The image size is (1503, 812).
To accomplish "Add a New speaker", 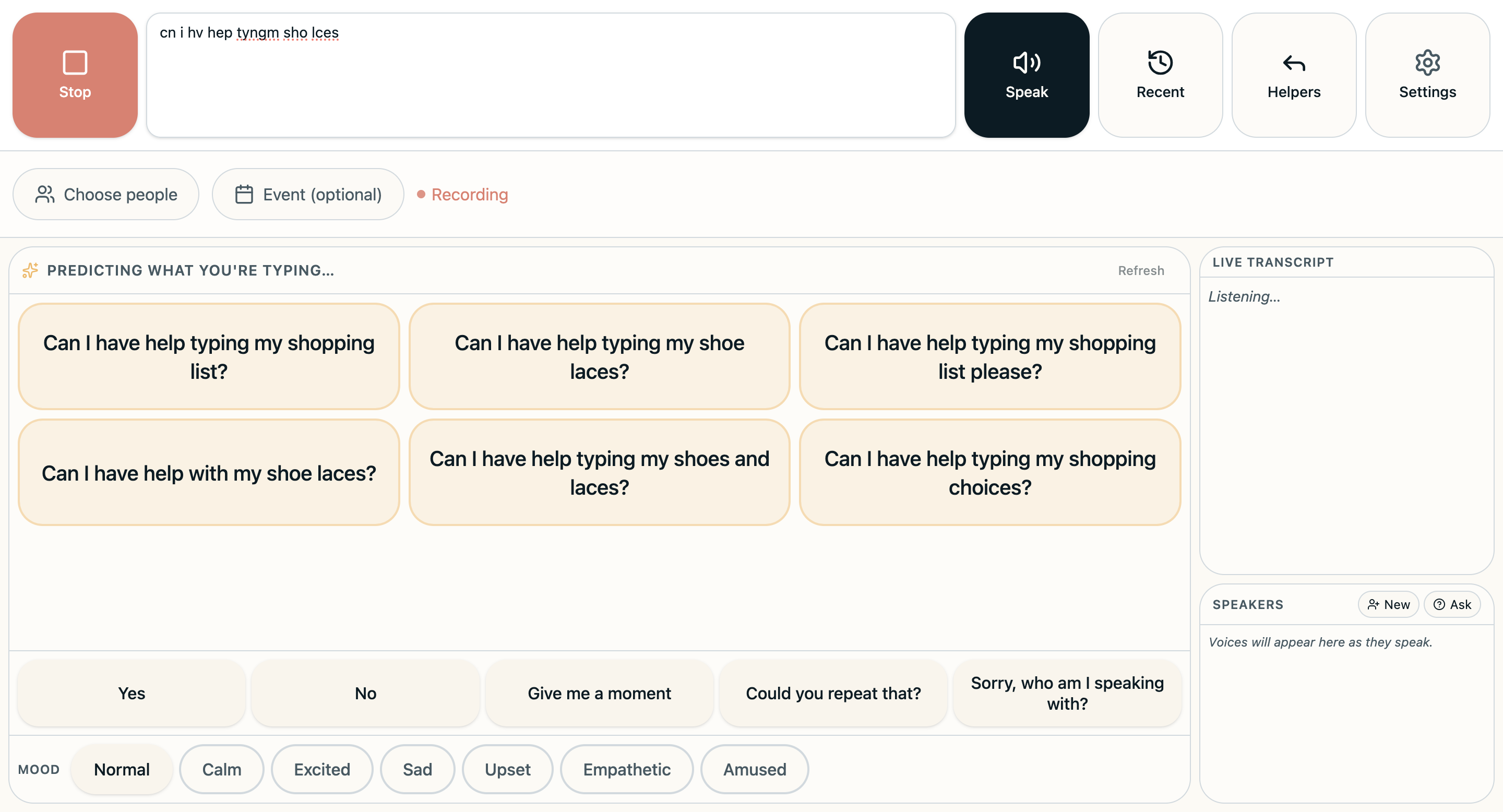I will [x=1388, y=604].
